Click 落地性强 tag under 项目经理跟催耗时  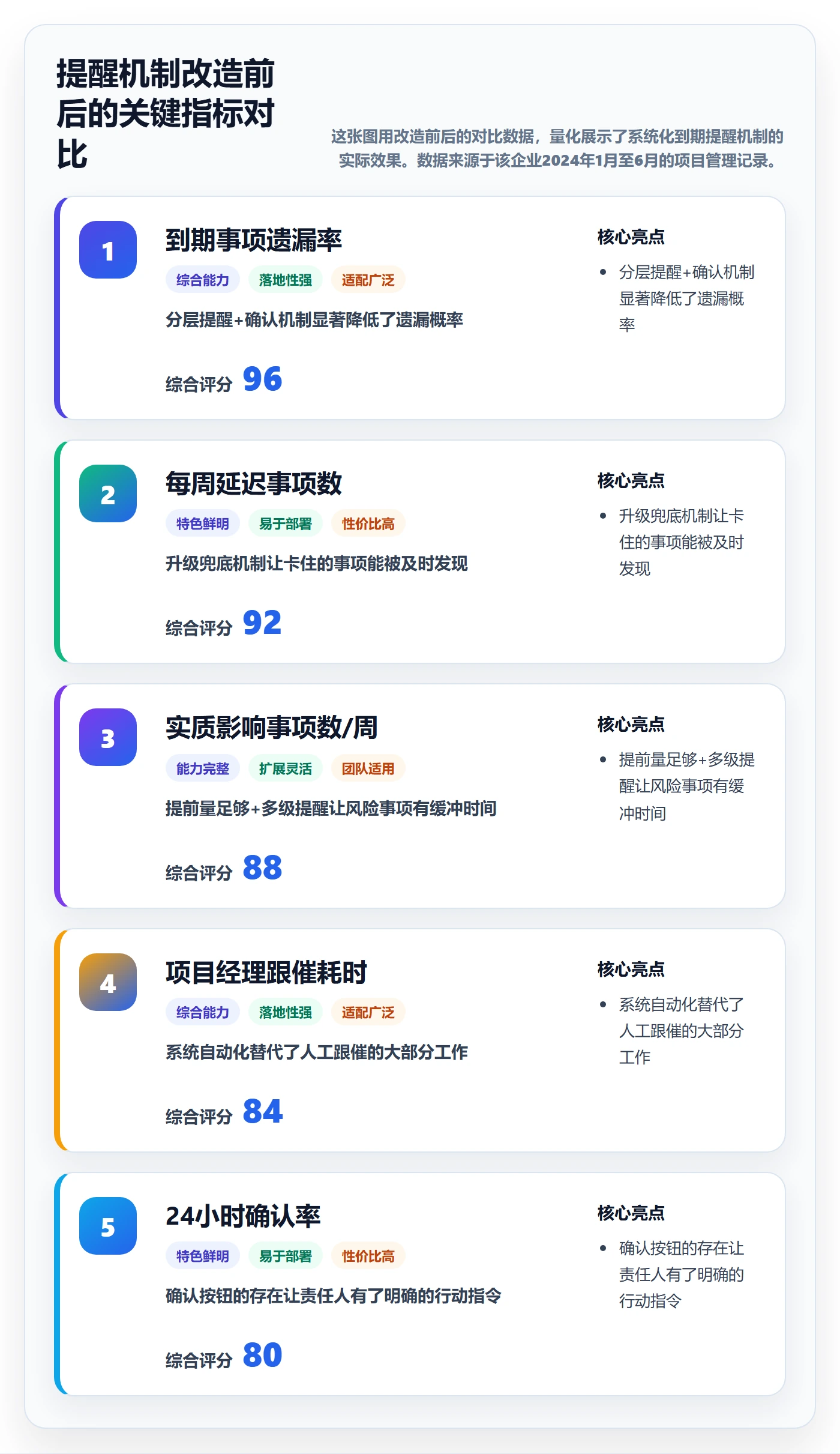click(286, 1012)
